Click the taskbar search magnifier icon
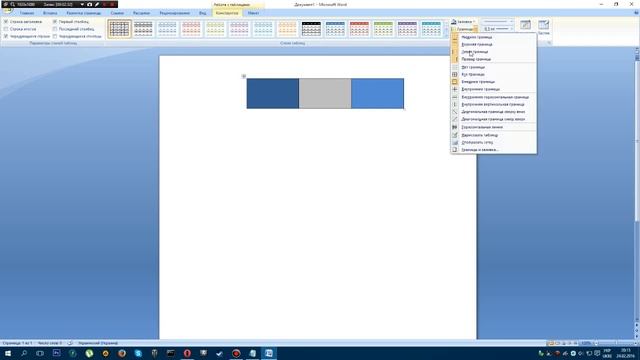 pyautogui.click(x=24, y=353)
